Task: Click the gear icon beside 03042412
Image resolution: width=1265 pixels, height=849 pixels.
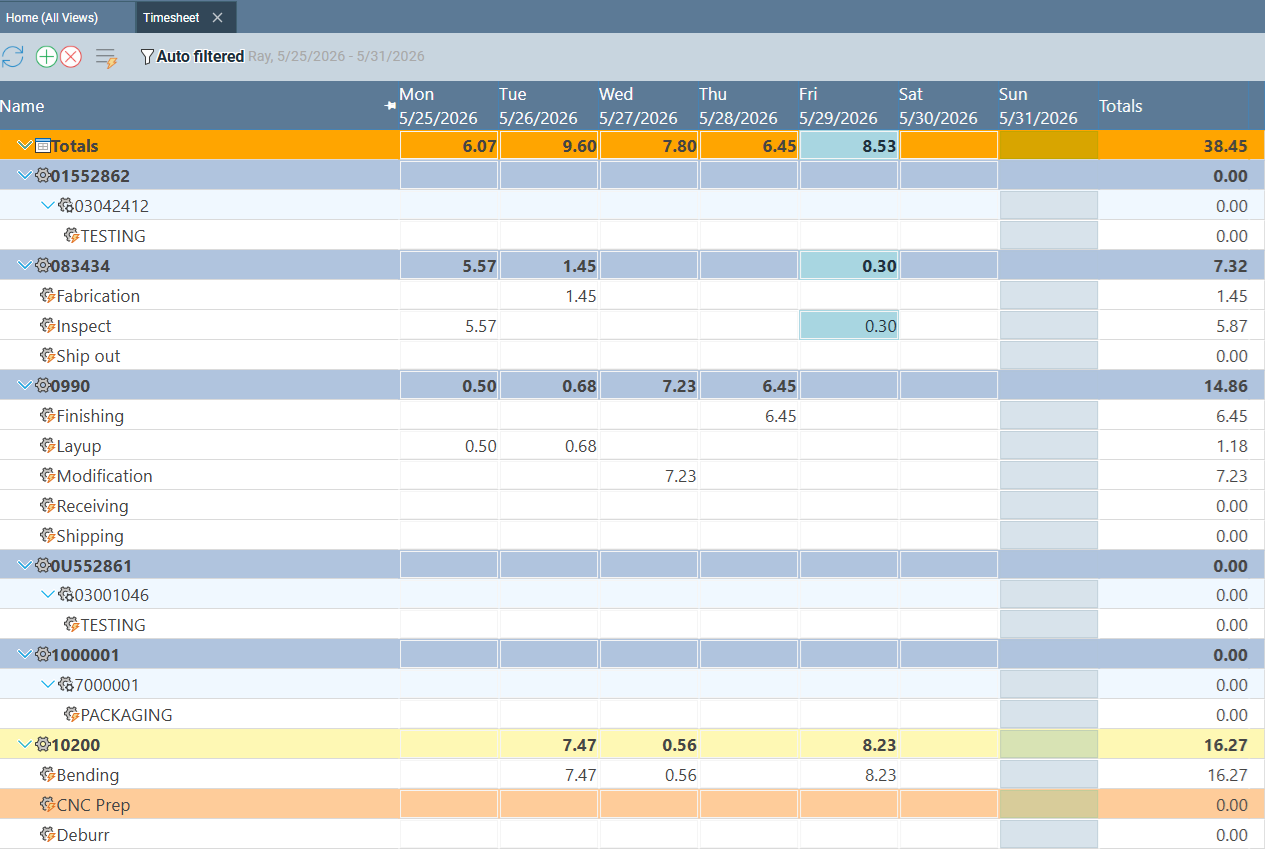Action: pos(66,206)
